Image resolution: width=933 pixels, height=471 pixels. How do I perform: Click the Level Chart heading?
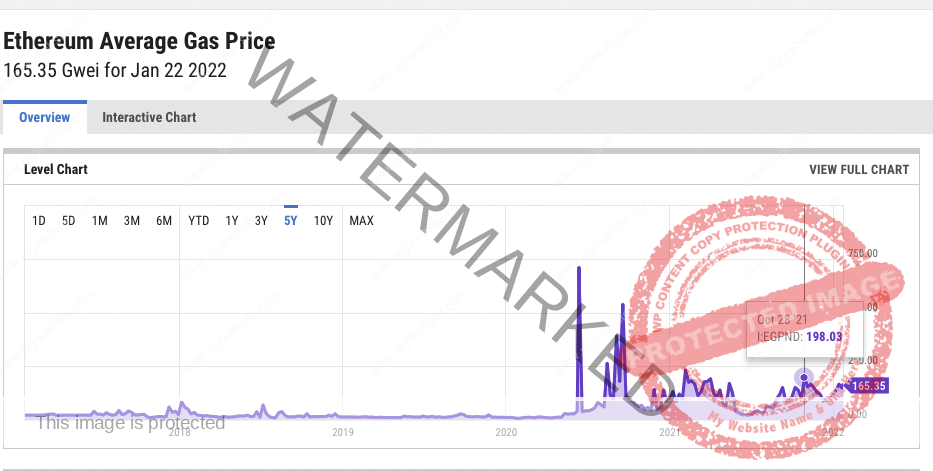(x=56, y=169)
